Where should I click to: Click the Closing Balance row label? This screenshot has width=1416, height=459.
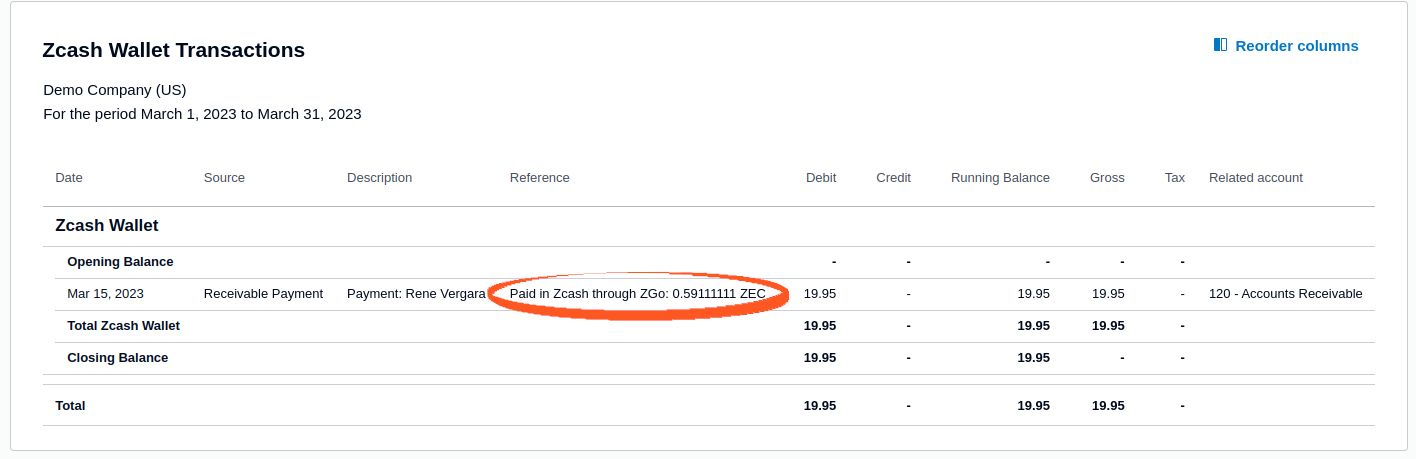click(117, 358)
